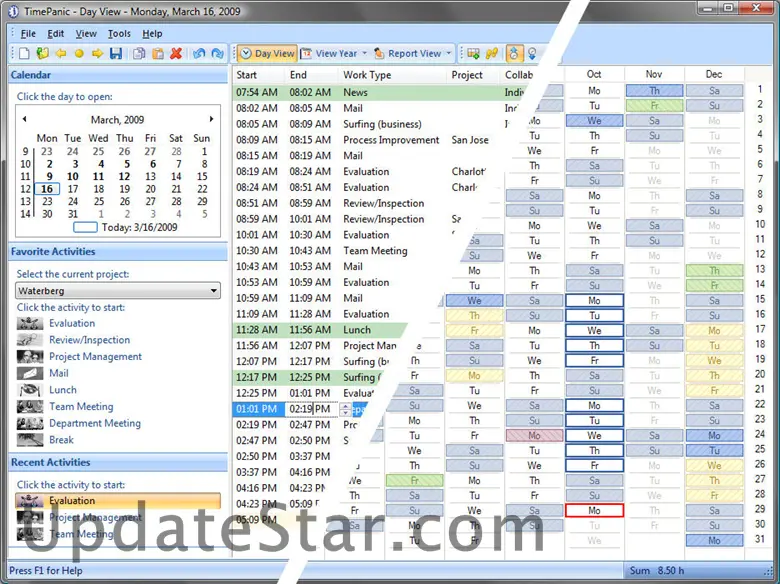Viewport: 780px width, 584px height.
Task: Click Department Meeting favorite activity icon
Action: pos(30,423)
